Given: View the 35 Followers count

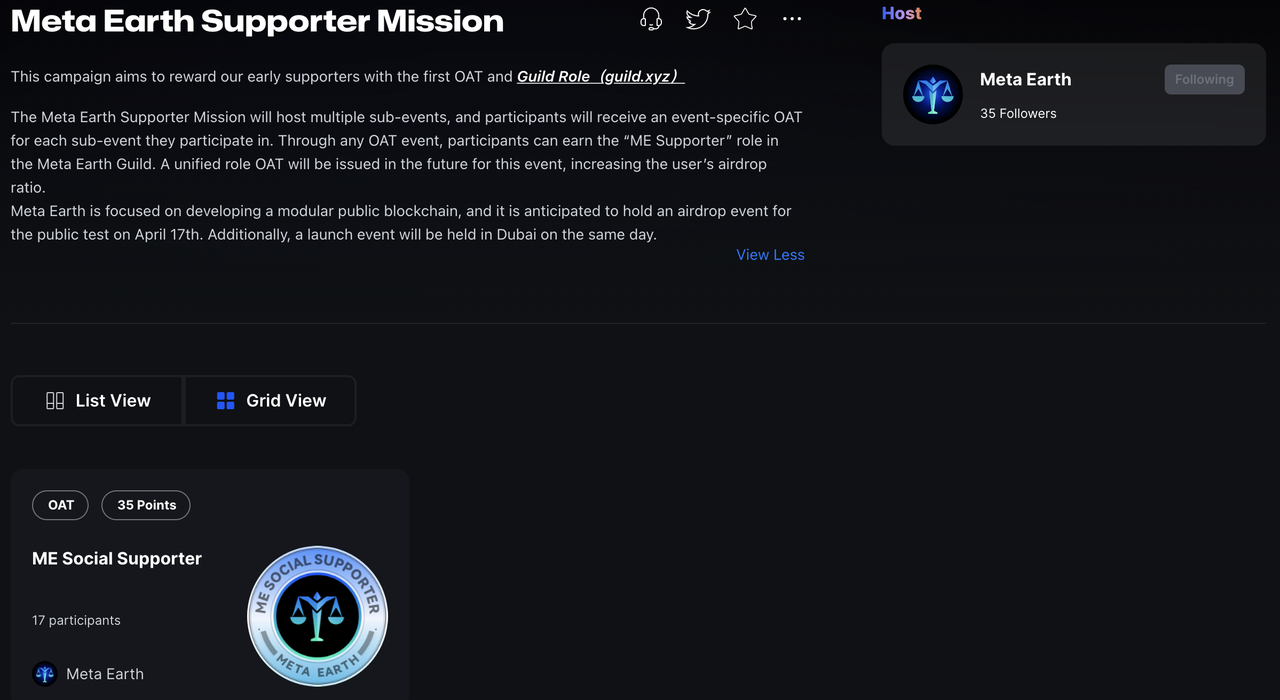Looking at the screenshot, I should pyautogui.click(x=1018, y=114).
